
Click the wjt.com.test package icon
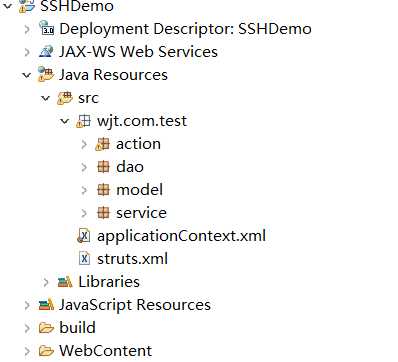(84, 121)
